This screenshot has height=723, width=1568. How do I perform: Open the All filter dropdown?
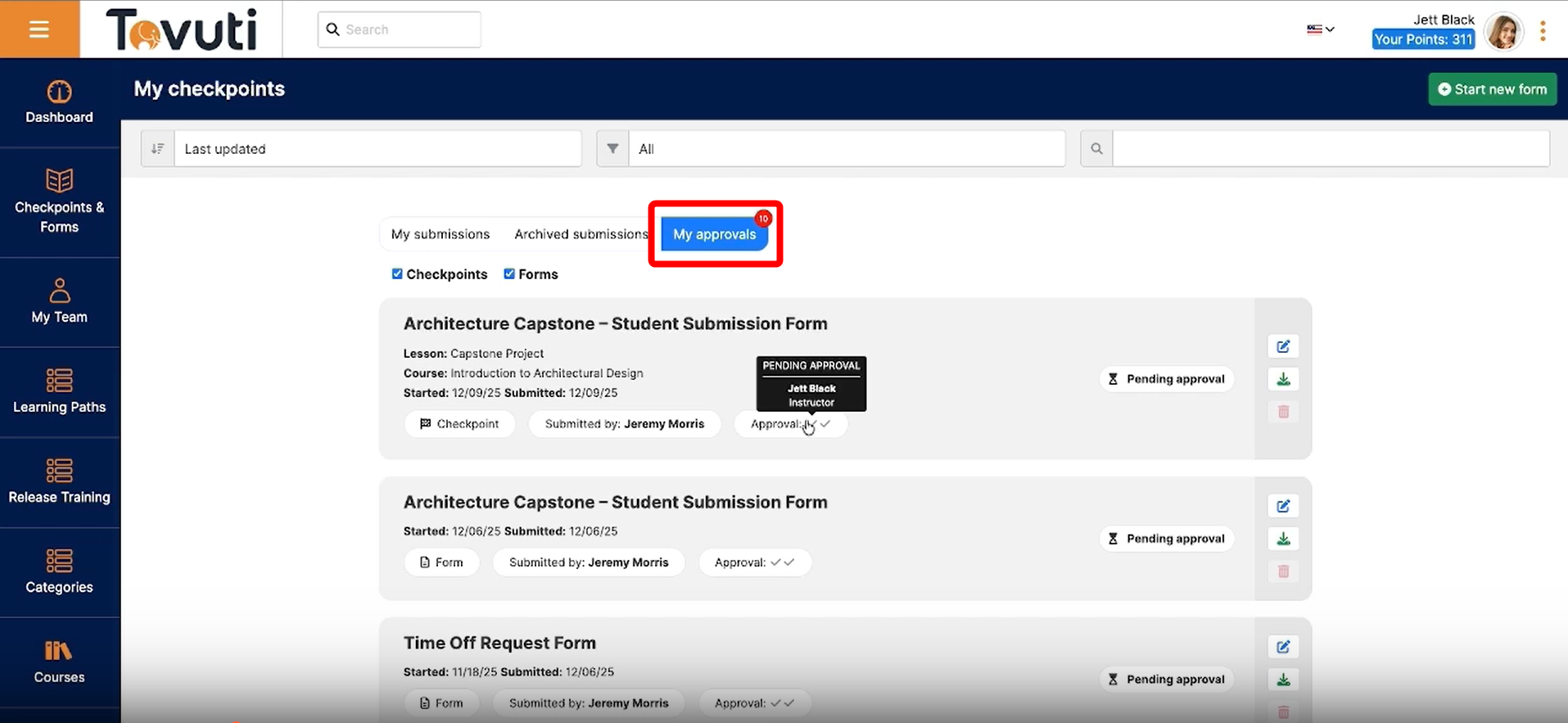(x=846, y=149)
